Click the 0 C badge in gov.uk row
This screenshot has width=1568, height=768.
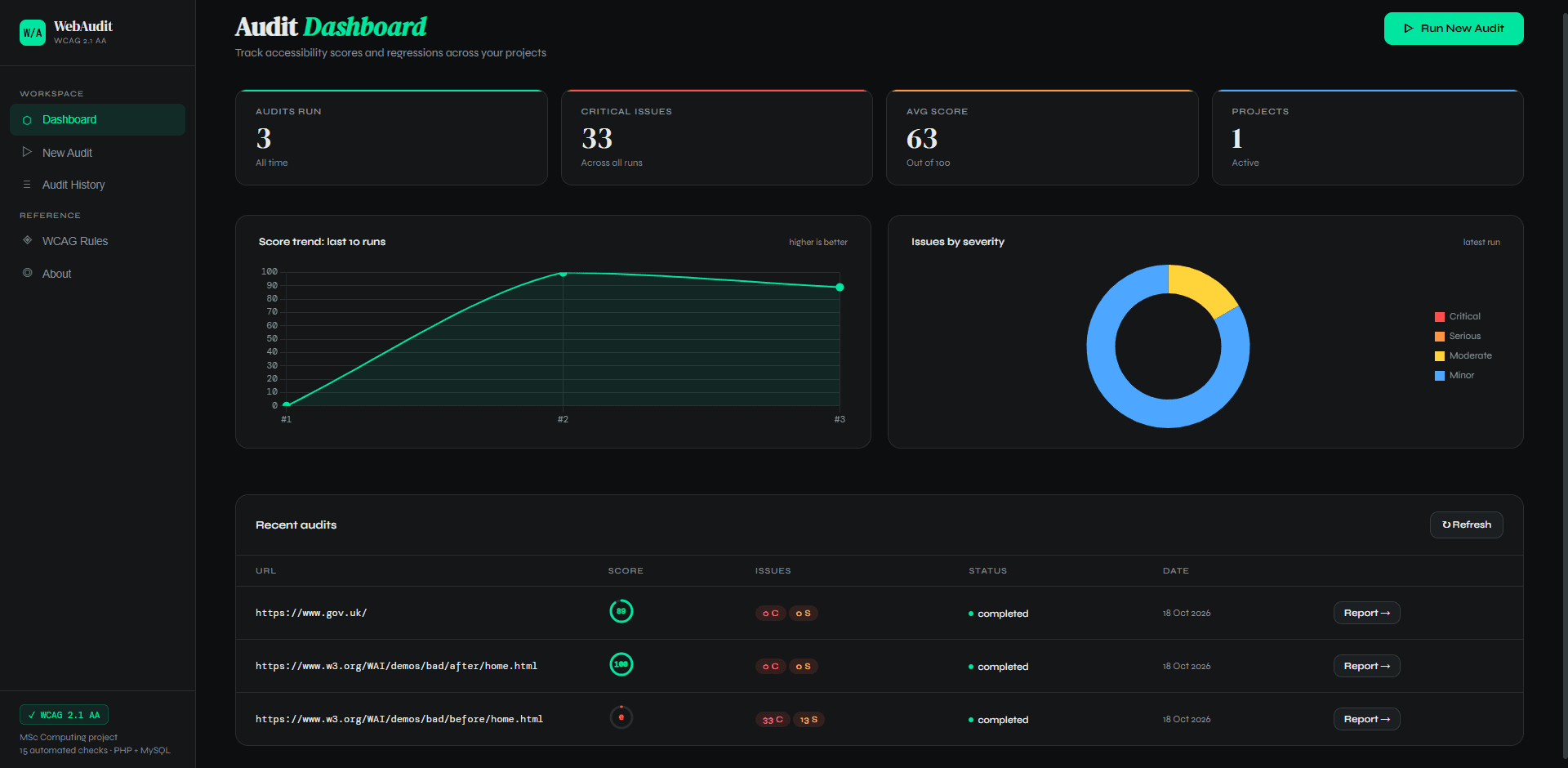pyautogui.click(x=771, y=614)
